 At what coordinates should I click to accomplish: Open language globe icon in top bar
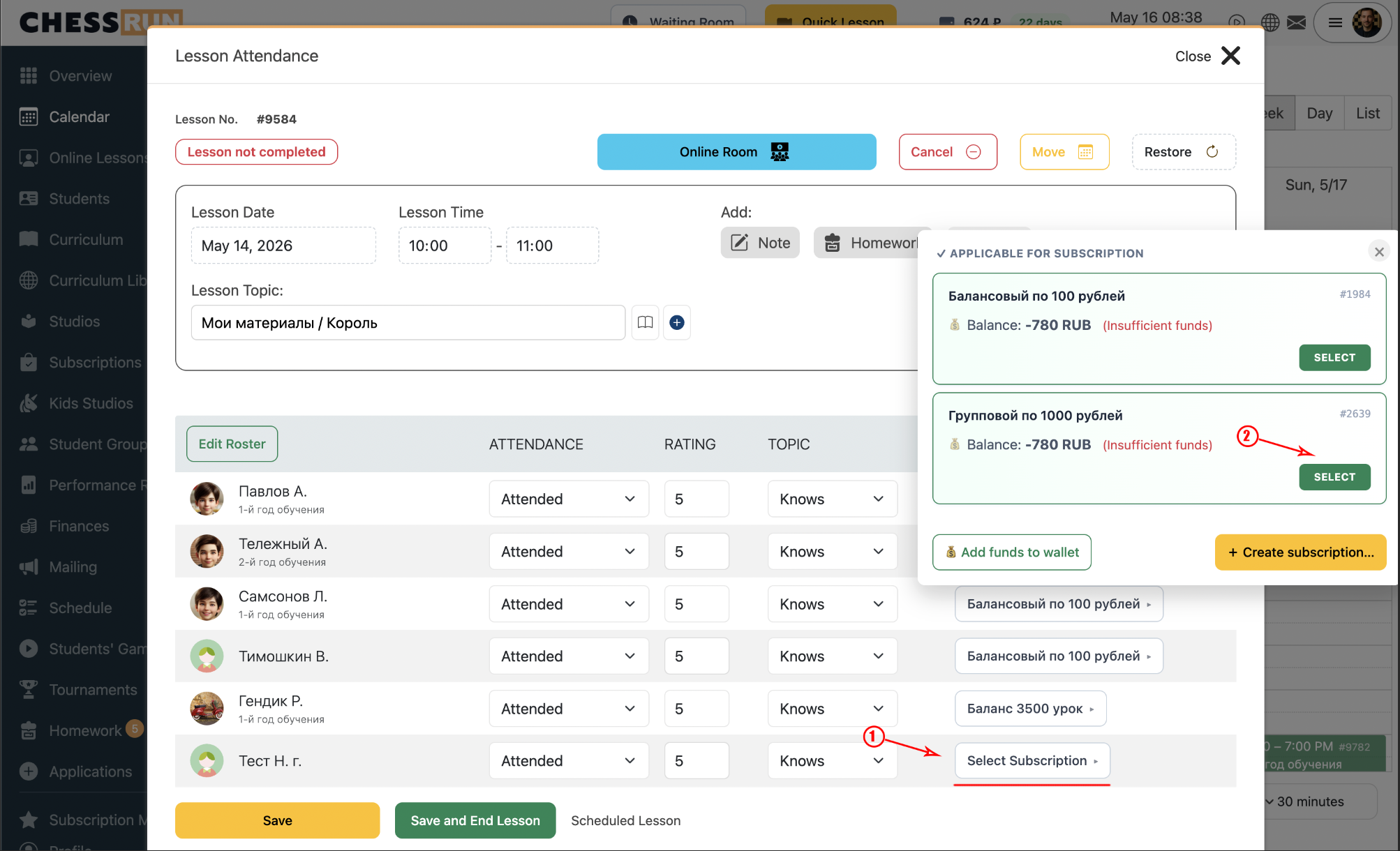point(1270,22)
